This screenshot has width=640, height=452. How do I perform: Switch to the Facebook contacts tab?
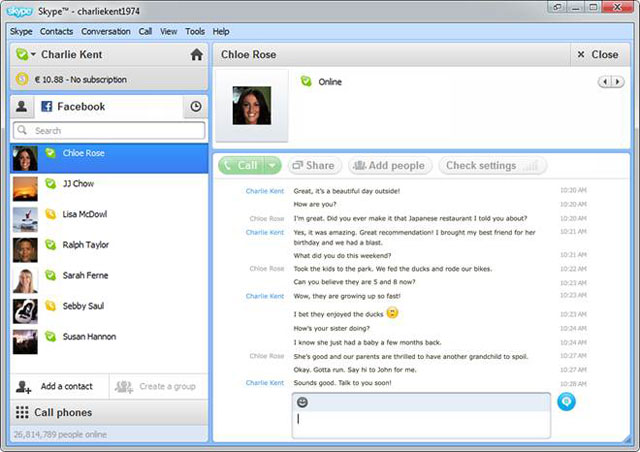72,106
